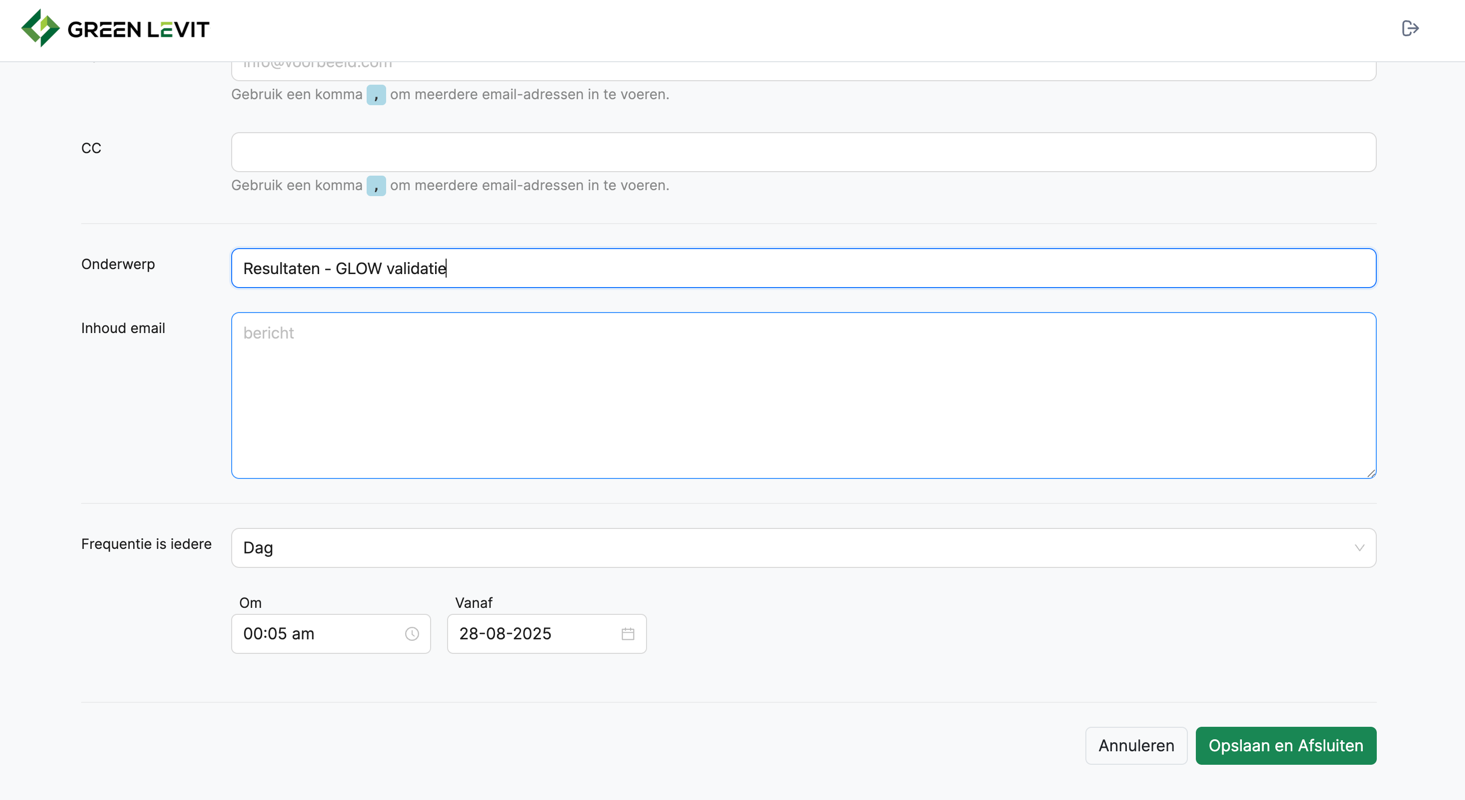This screenshot has height=800, width=1465.
Task: Click the comma key badge below the email field
Action: (376, 95)
